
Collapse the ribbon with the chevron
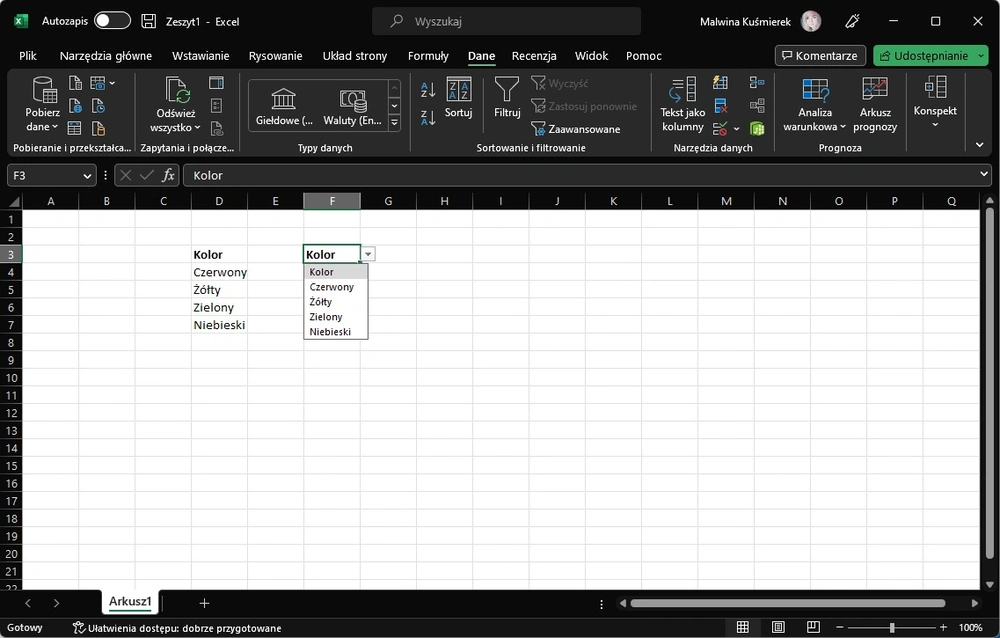tap(980, 145)
